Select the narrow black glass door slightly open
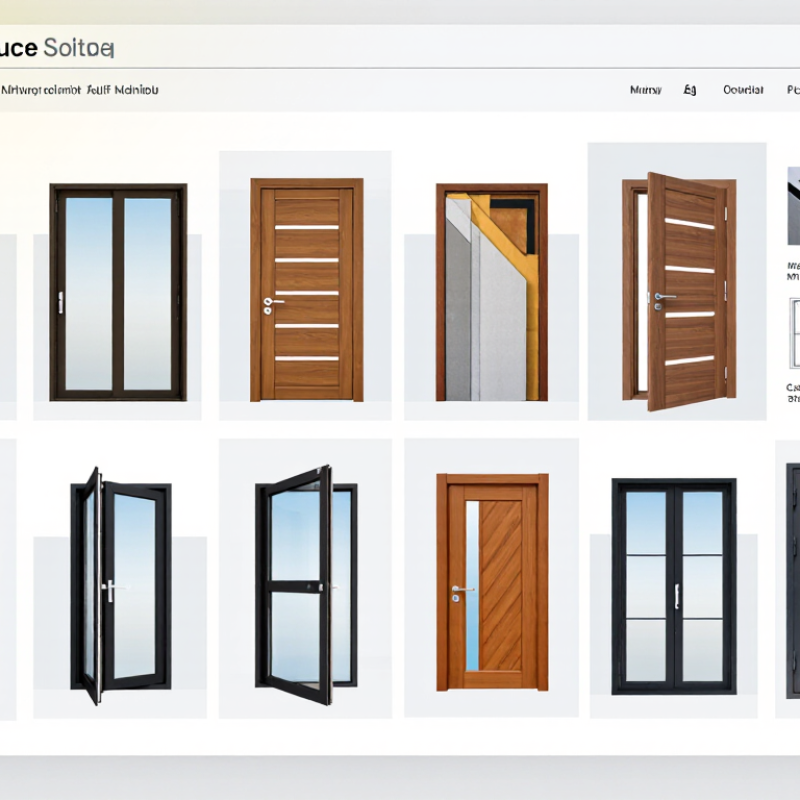The width and height of the screenshot is (800, 800). click(120, 586)
